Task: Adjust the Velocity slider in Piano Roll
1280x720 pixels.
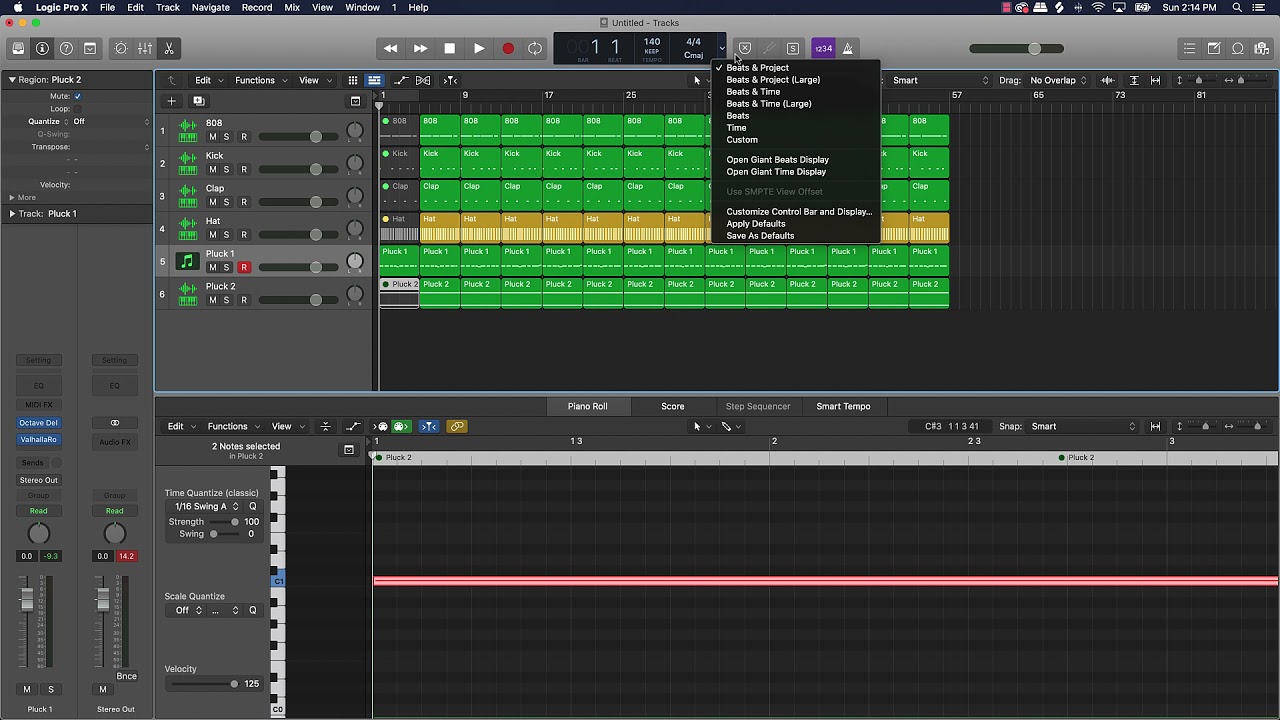Action: click(x=204, y=684)
